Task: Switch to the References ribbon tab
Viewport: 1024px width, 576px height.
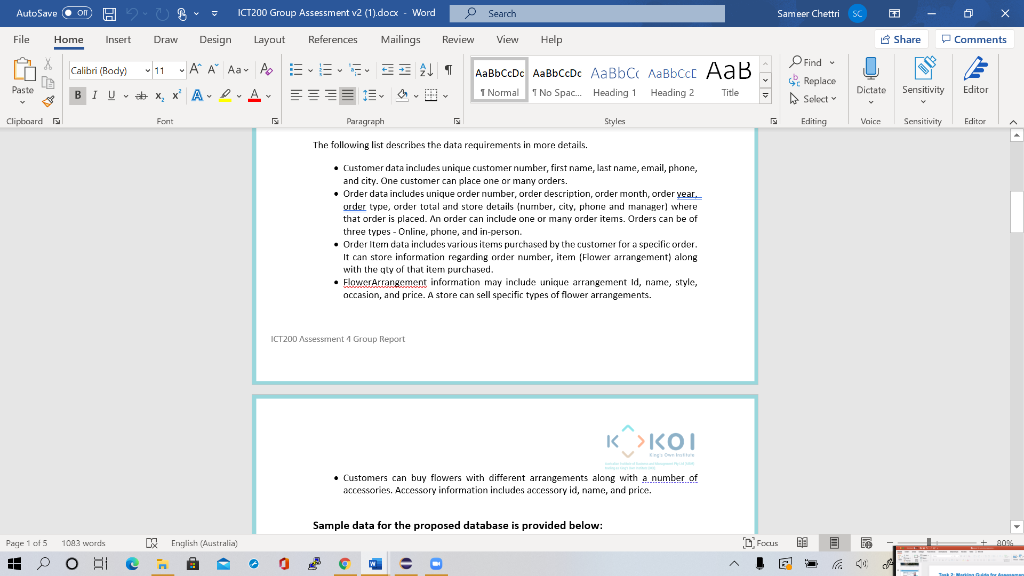Action: [332, 40]
